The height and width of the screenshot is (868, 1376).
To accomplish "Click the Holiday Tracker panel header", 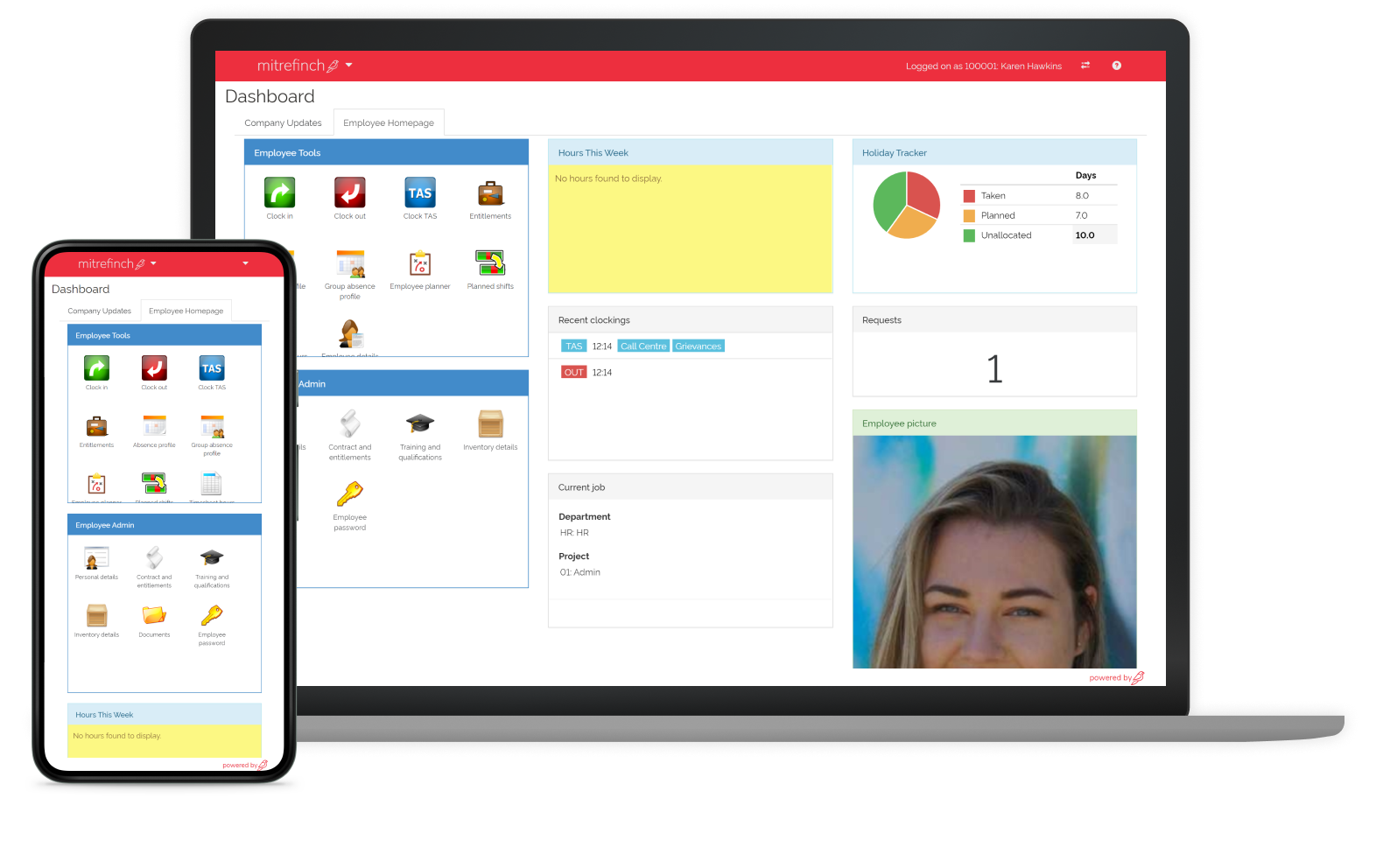I will click(x=994, y=153).
